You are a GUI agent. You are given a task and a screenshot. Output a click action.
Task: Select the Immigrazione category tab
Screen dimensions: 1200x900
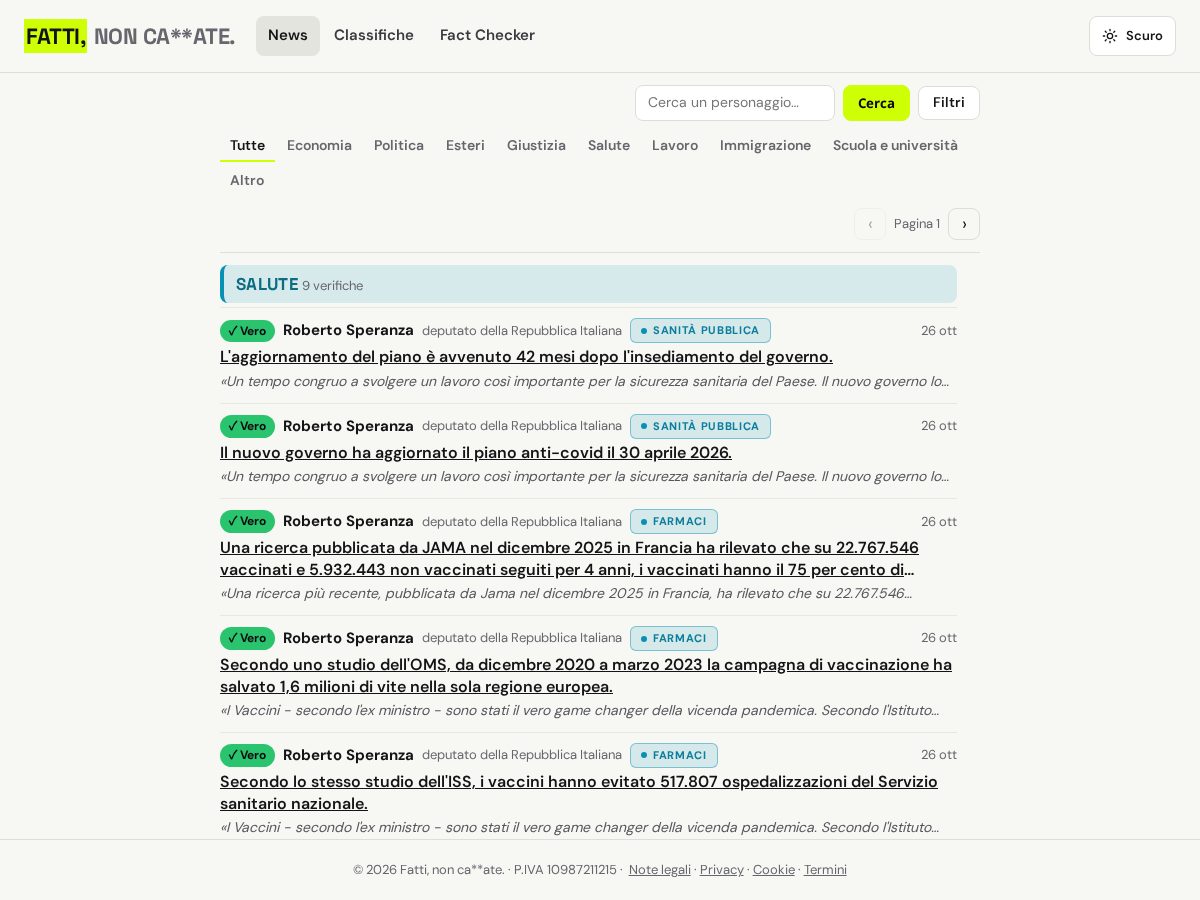point(765,145)
